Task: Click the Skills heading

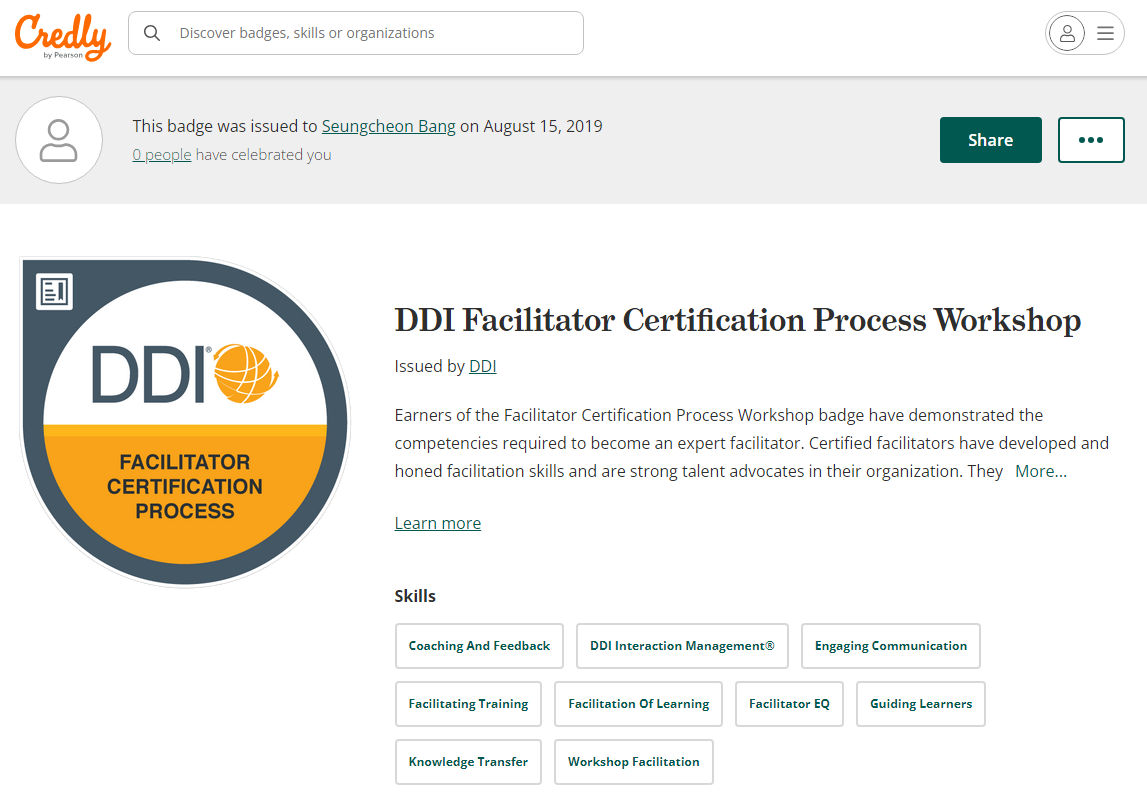Action: click(x=415, y=596)
